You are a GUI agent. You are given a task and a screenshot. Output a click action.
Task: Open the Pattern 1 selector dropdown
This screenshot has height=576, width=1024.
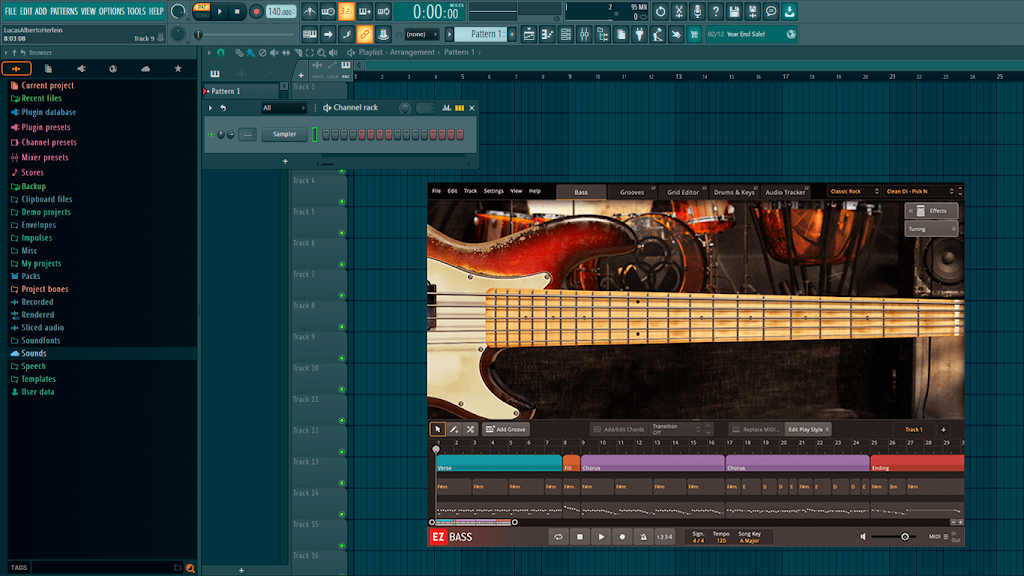[482, 34]
